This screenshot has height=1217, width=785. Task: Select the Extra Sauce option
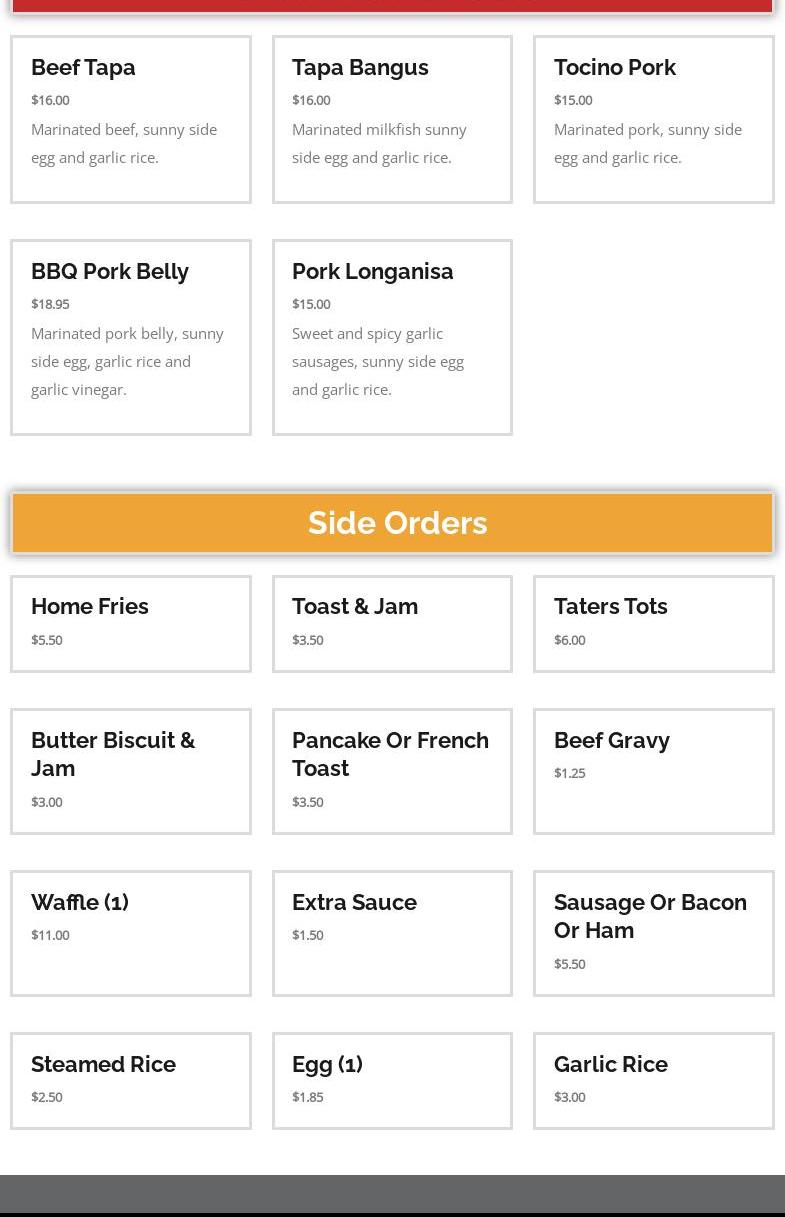354,903
